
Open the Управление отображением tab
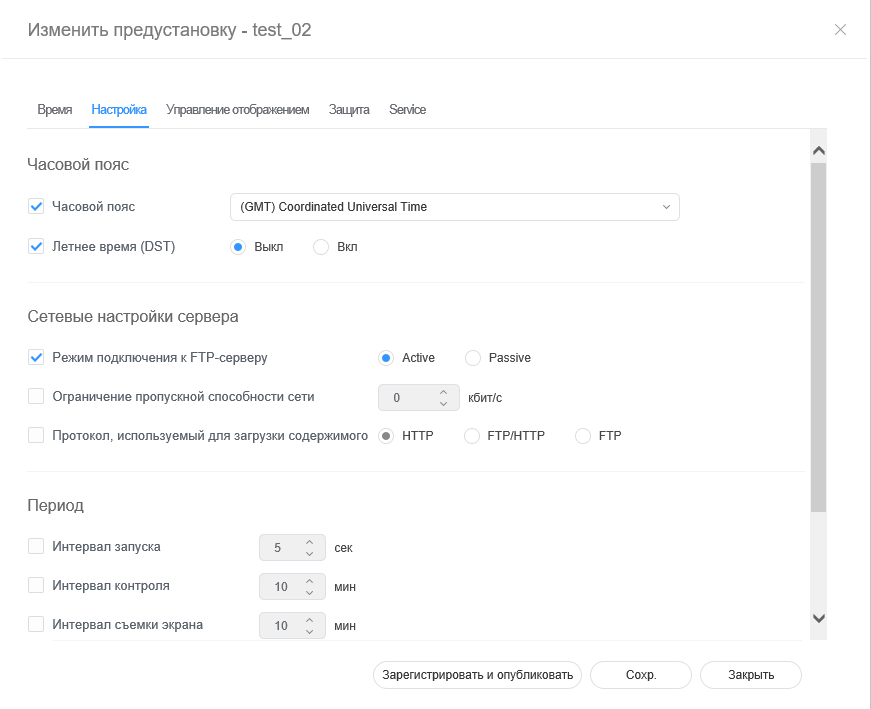point(237,110)
